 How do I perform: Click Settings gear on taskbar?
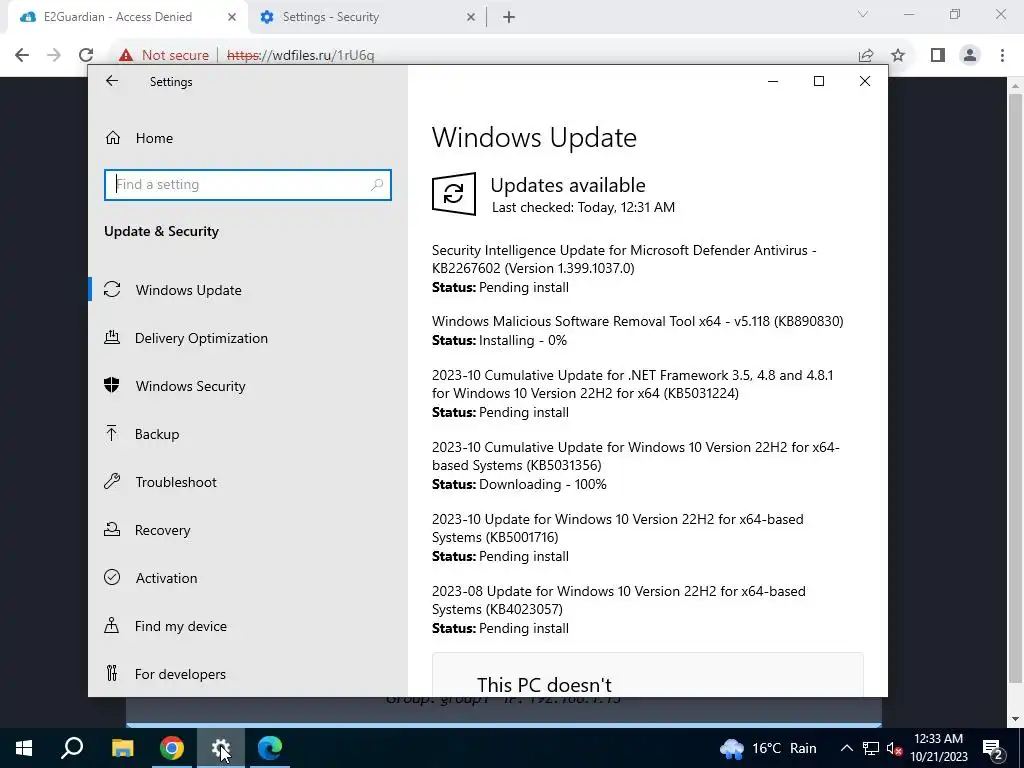click(x=221, y=748)
